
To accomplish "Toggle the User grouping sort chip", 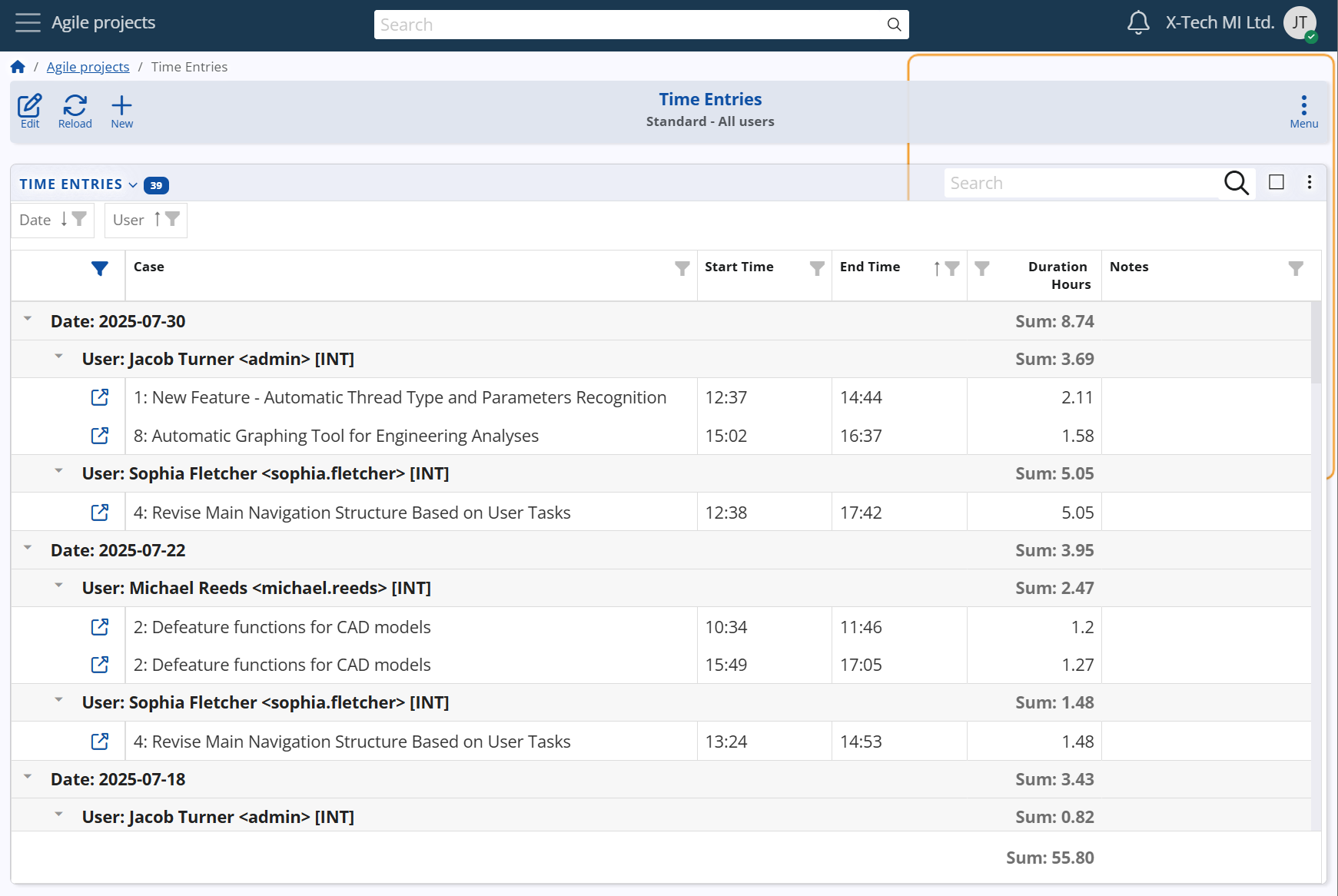I will coord(145,220).
